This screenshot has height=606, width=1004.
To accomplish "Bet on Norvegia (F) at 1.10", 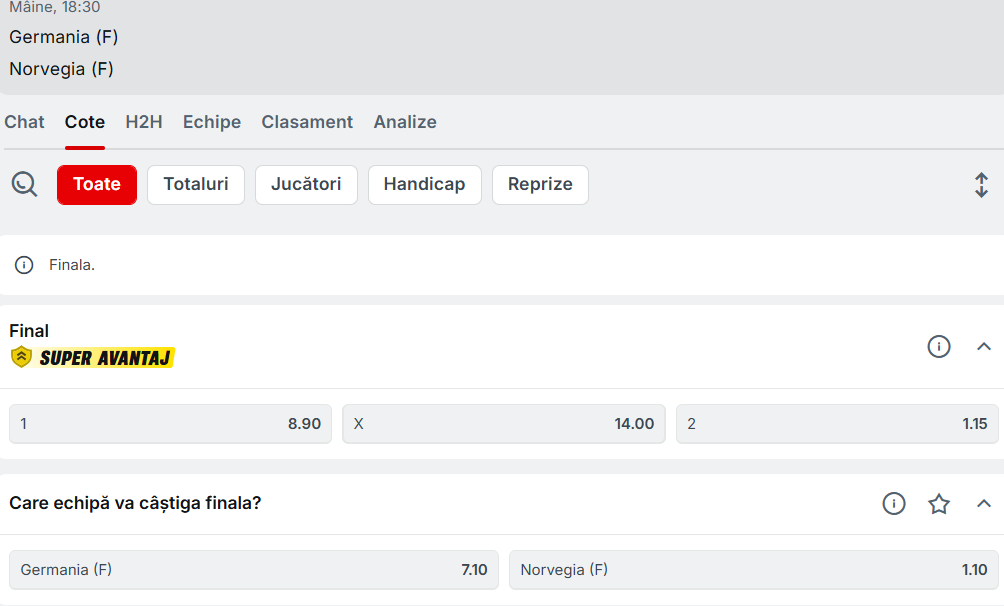I will tap(753, 570).
